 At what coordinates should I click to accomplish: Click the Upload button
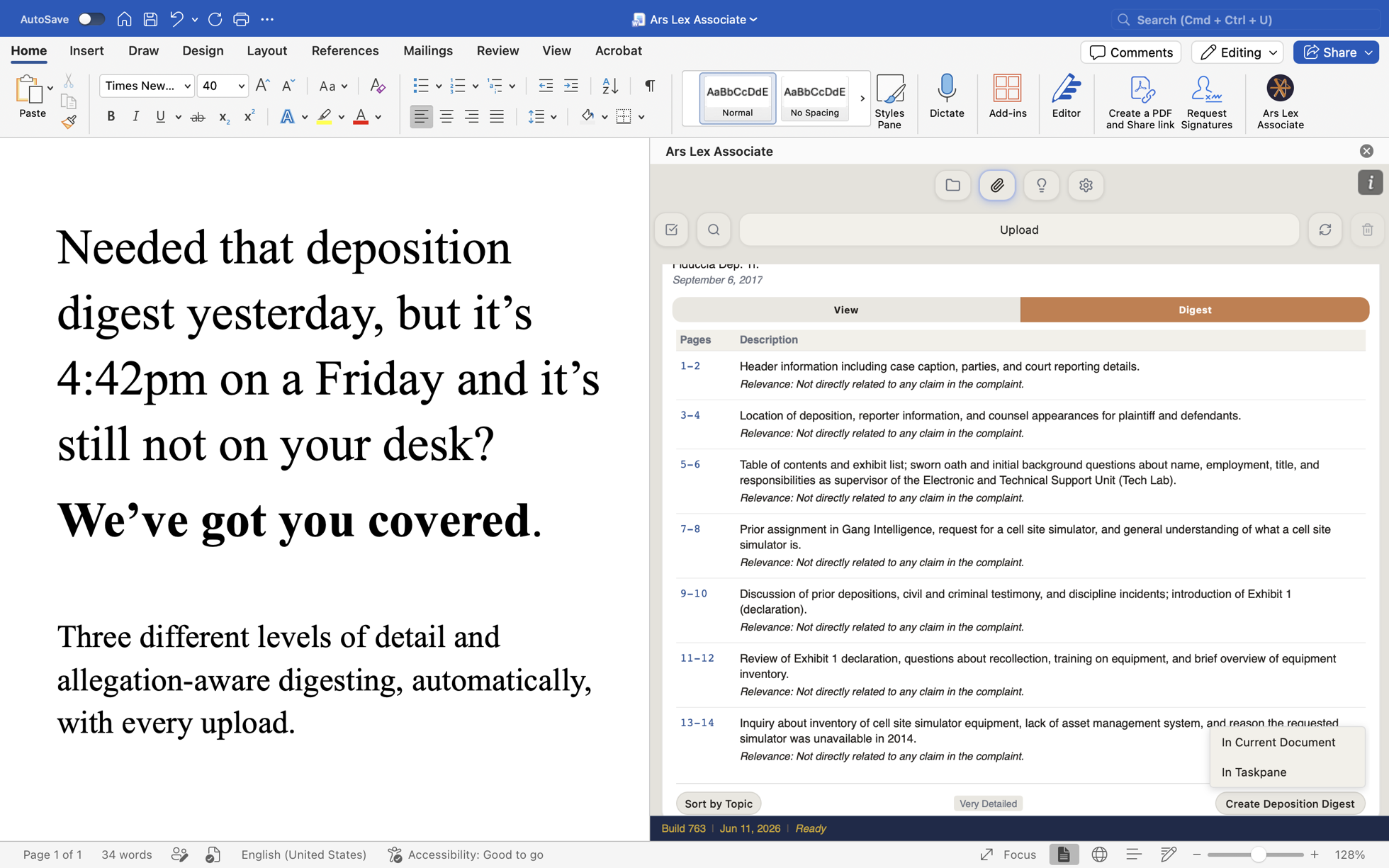tap(1018, 230)
